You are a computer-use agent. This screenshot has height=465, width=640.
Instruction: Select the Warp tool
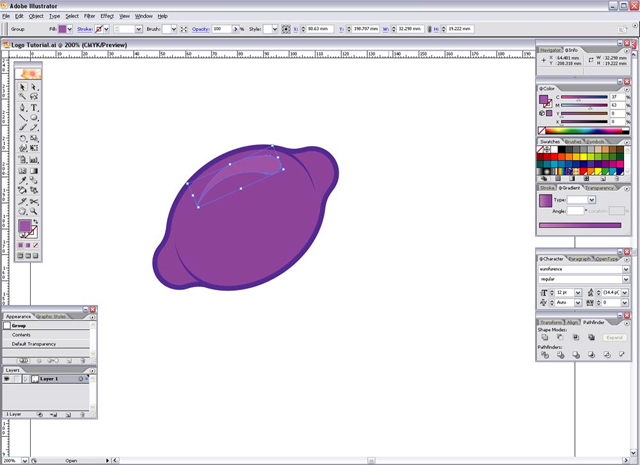pos(22,148)
